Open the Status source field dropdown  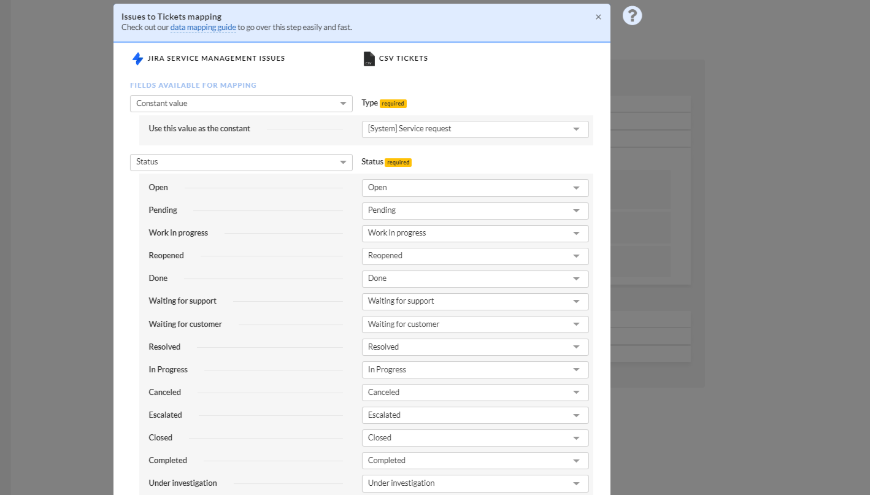coord(241,161)
